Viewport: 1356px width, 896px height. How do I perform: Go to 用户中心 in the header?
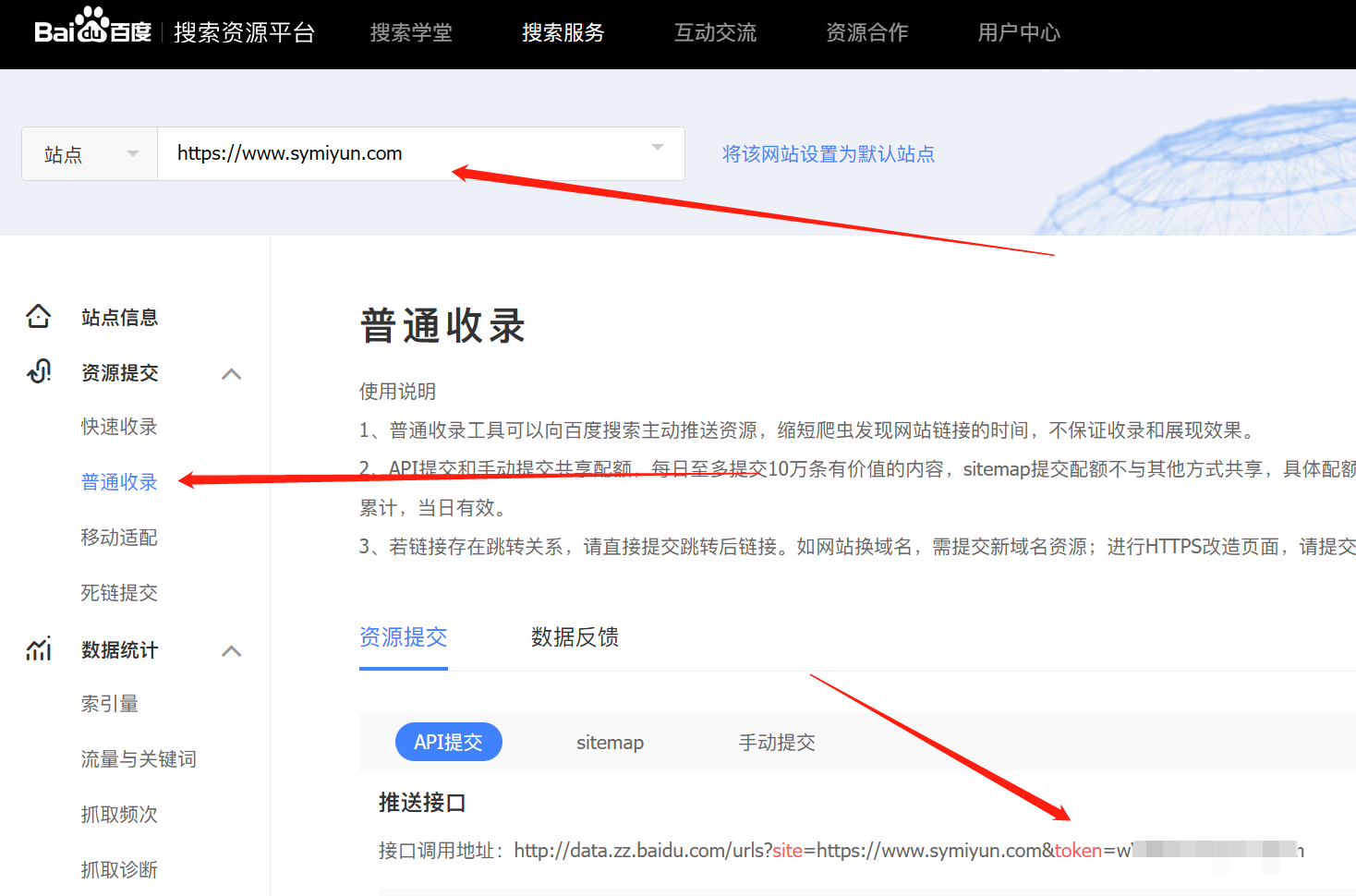click(1019, 33)
